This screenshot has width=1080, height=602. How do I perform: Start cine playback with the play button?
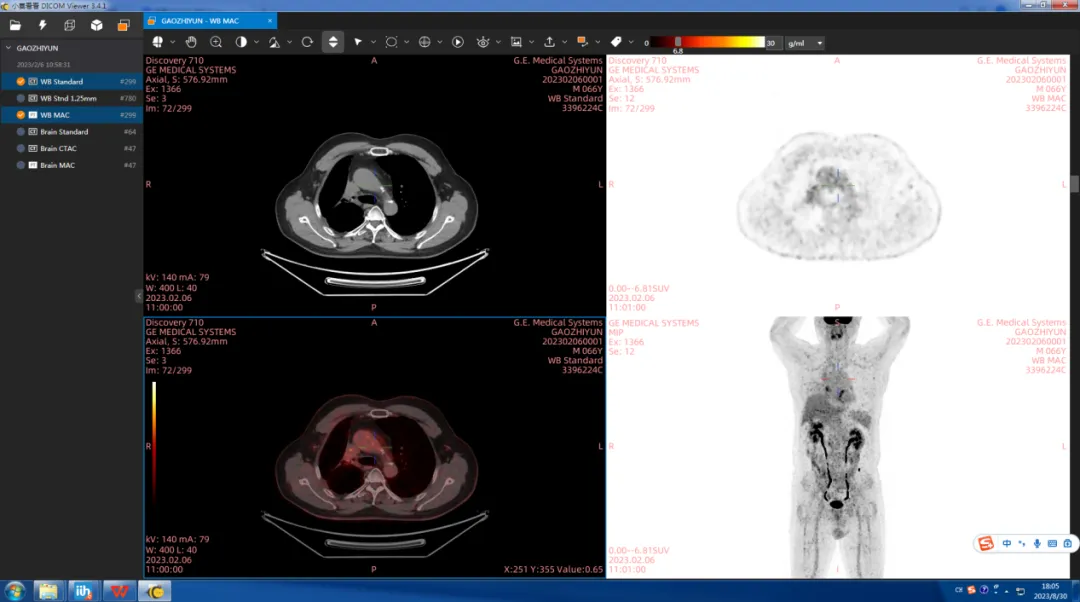pyautogui.click(x=458, y=42)
